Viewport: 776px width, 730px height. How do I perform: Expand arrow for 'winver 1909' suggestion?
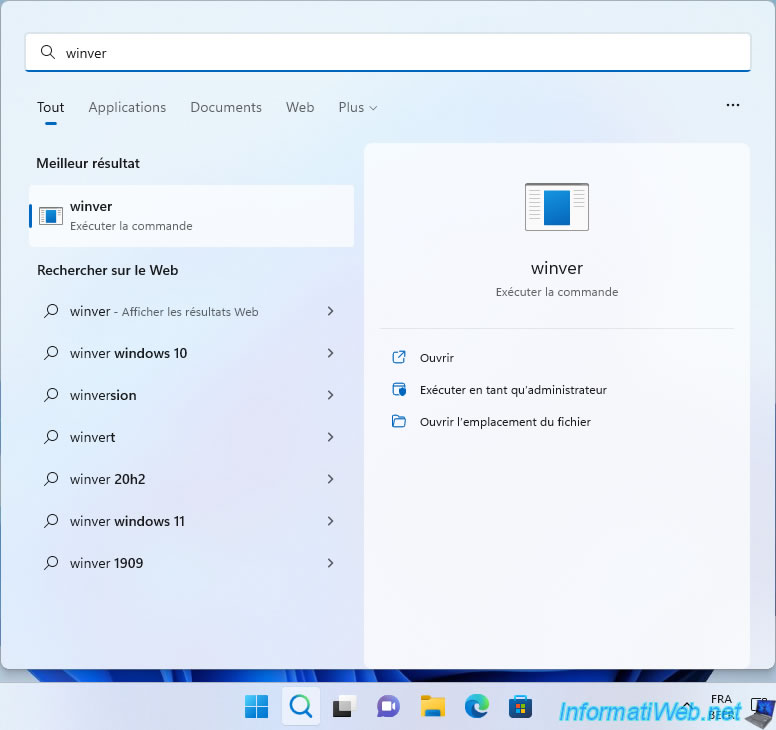pos(331,563)
